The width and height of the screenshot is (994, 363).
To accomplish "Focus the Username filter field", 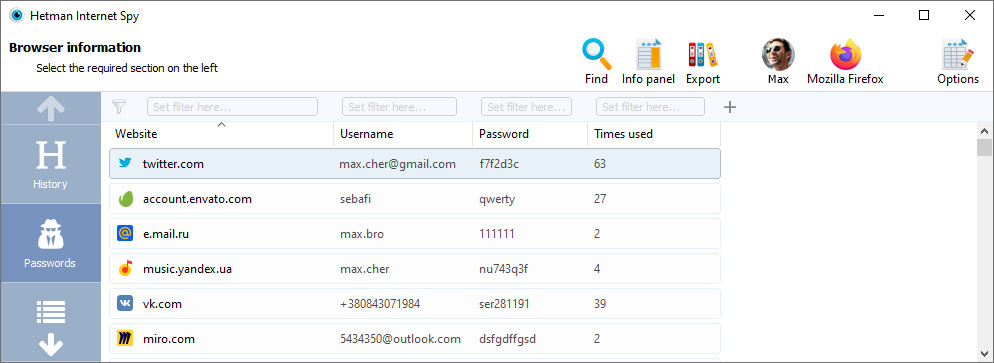I will (x=399, y=106).
